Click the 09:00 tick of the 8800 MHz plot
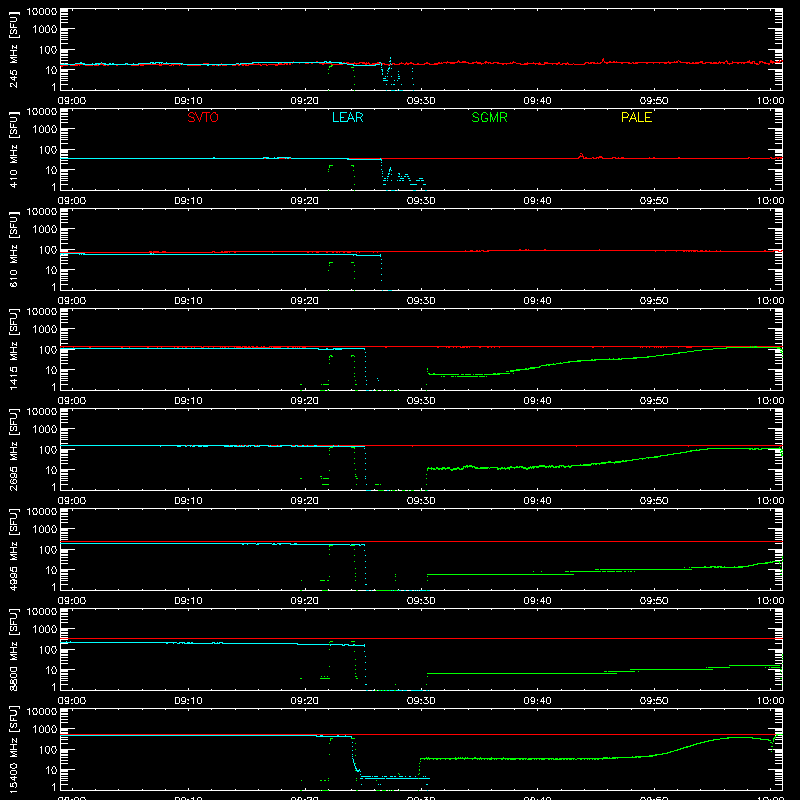Viewport: 800px width, 800px height. coord(72,701)
